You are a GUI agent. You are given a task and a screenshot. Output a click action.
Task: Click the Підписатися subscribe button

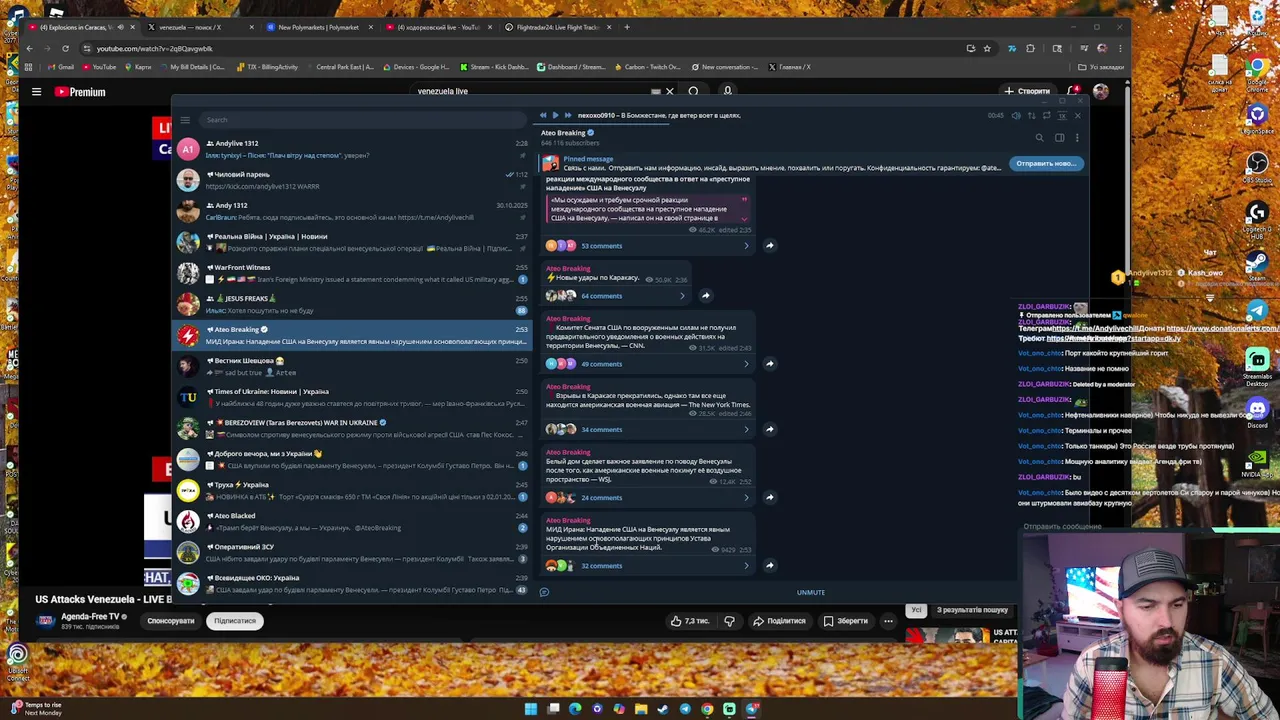click(235, 621)
